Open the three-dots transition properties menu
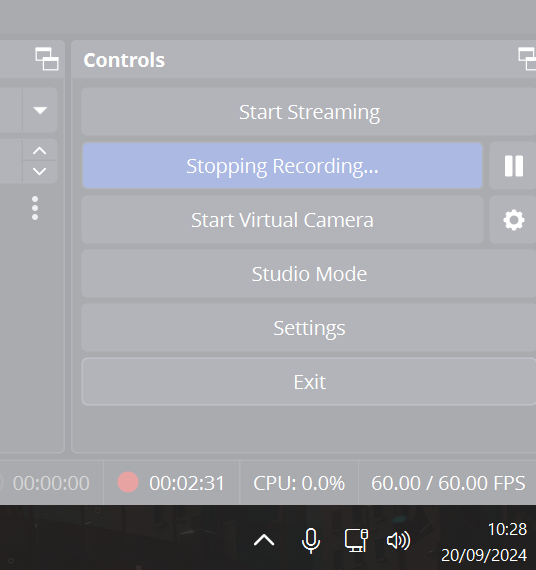The height and width of the screenshot is (570, 536). coord(35,208)
